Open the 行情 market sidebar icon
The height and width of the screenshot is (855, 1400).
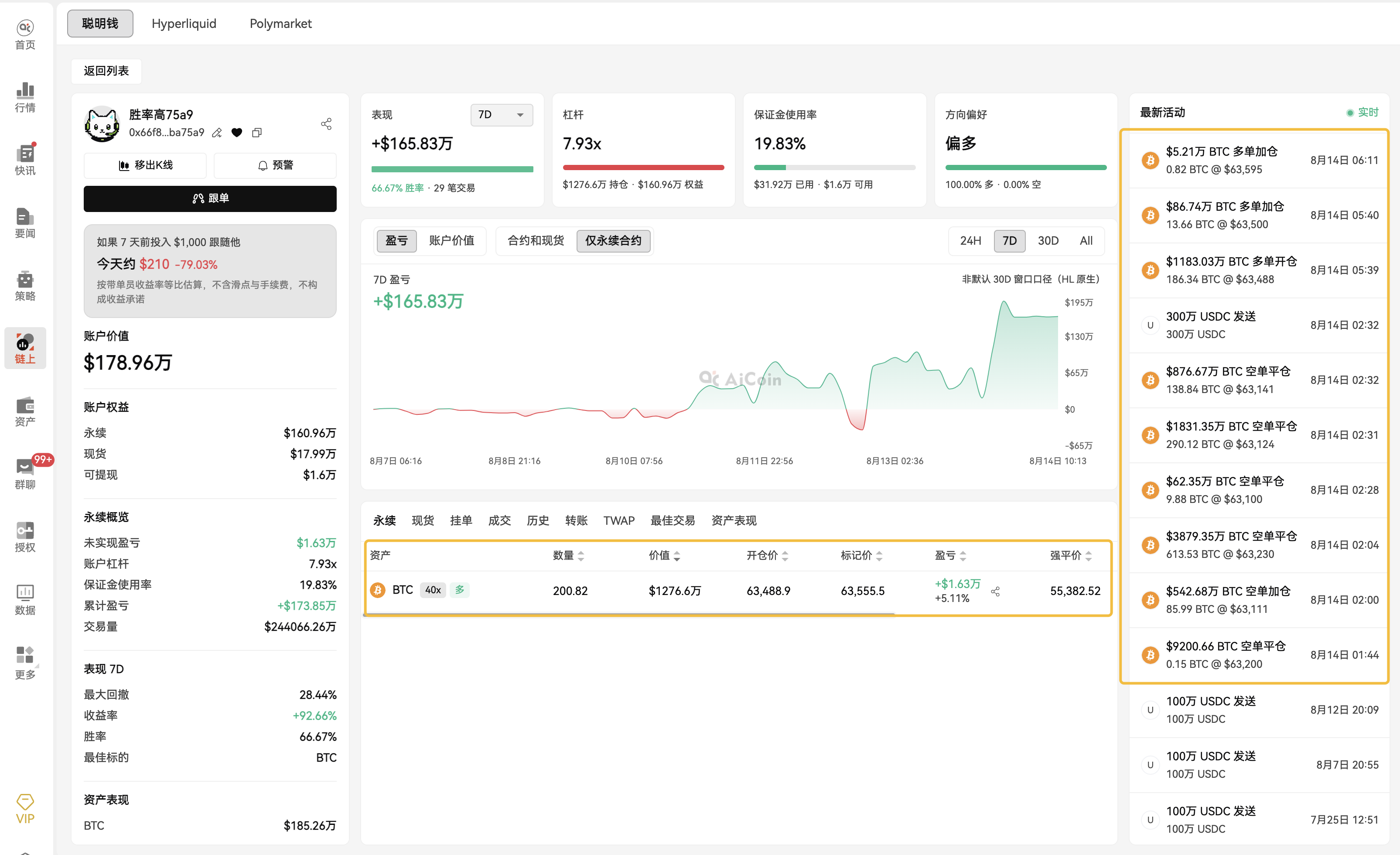[25, 97]
